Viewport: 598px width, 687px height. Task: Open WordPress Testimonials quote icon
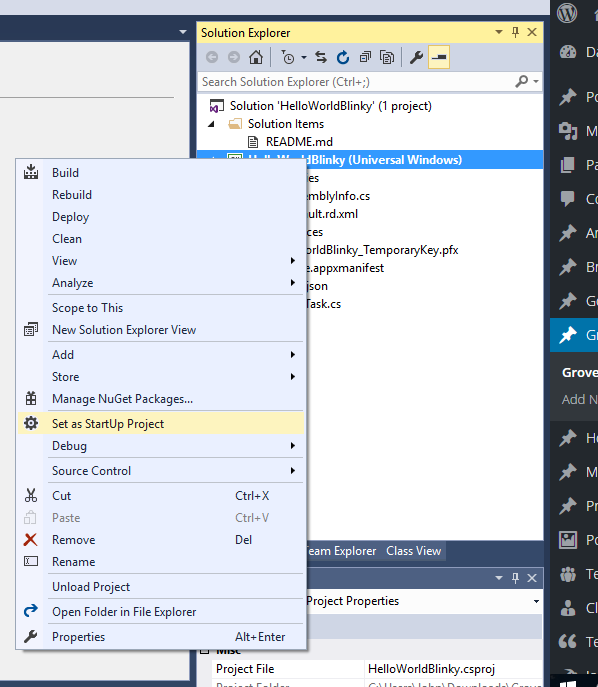[568, 641]
